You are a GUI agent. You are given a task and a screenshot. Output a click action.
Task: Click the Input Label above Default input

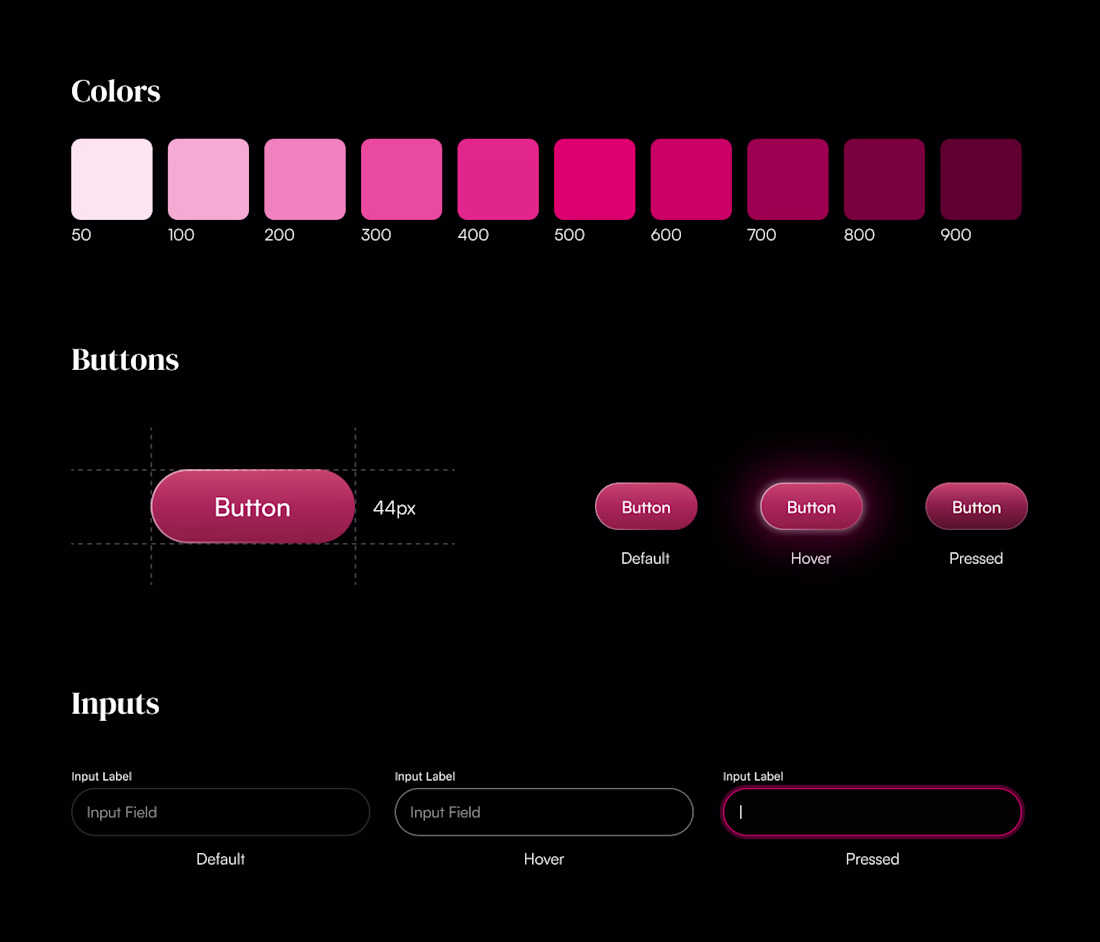[101, 776]
